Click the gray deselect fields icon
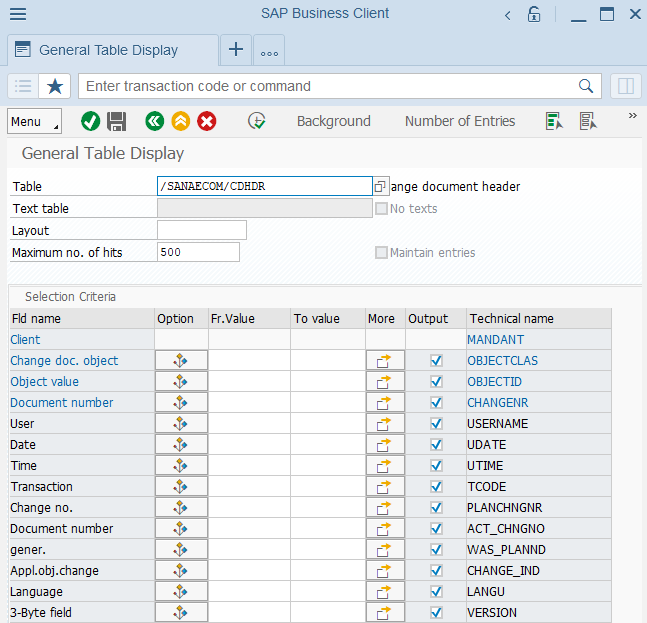 588,121
